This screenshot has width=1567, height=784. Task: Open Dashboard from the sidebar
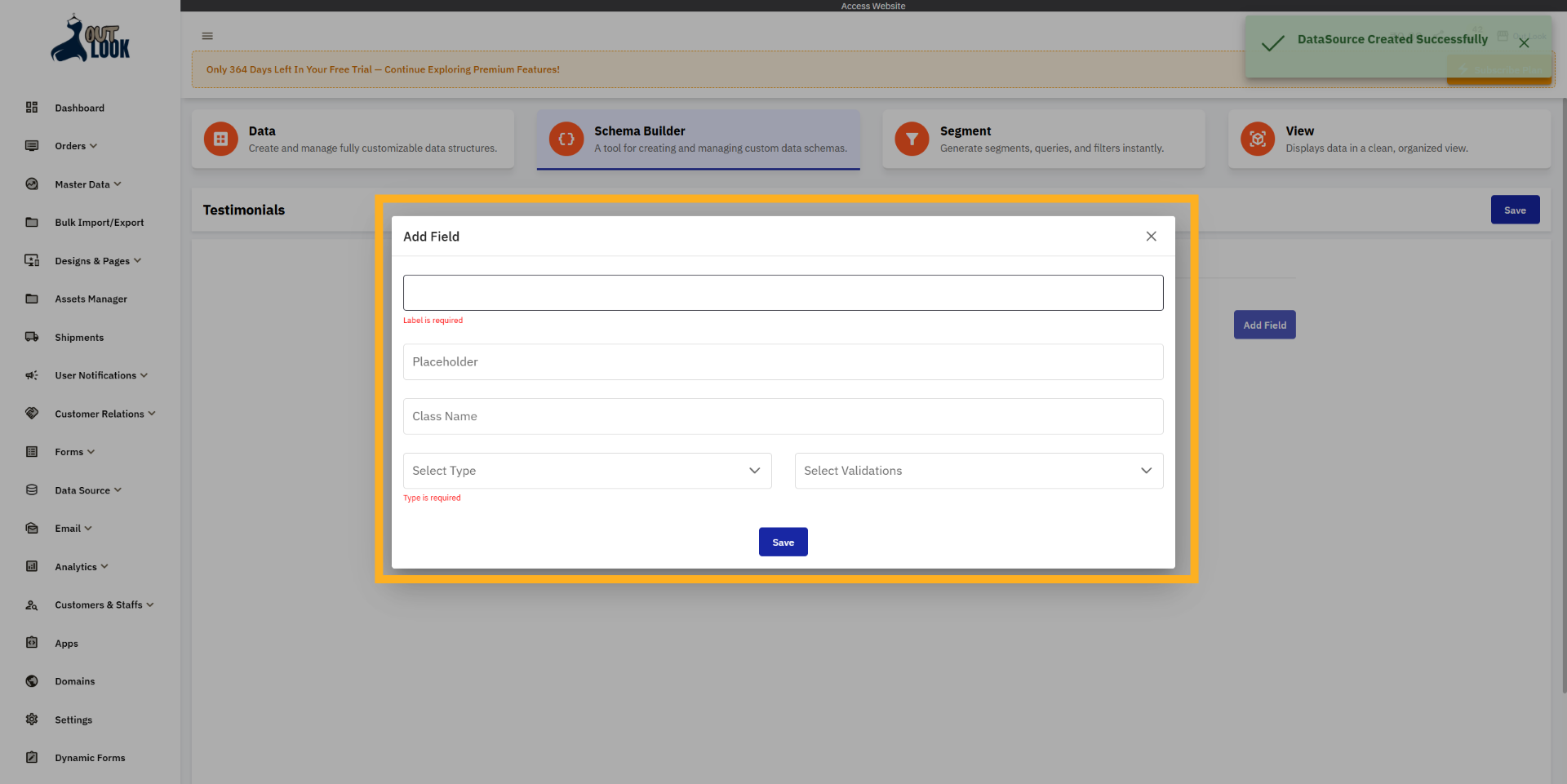coord(80,108)
